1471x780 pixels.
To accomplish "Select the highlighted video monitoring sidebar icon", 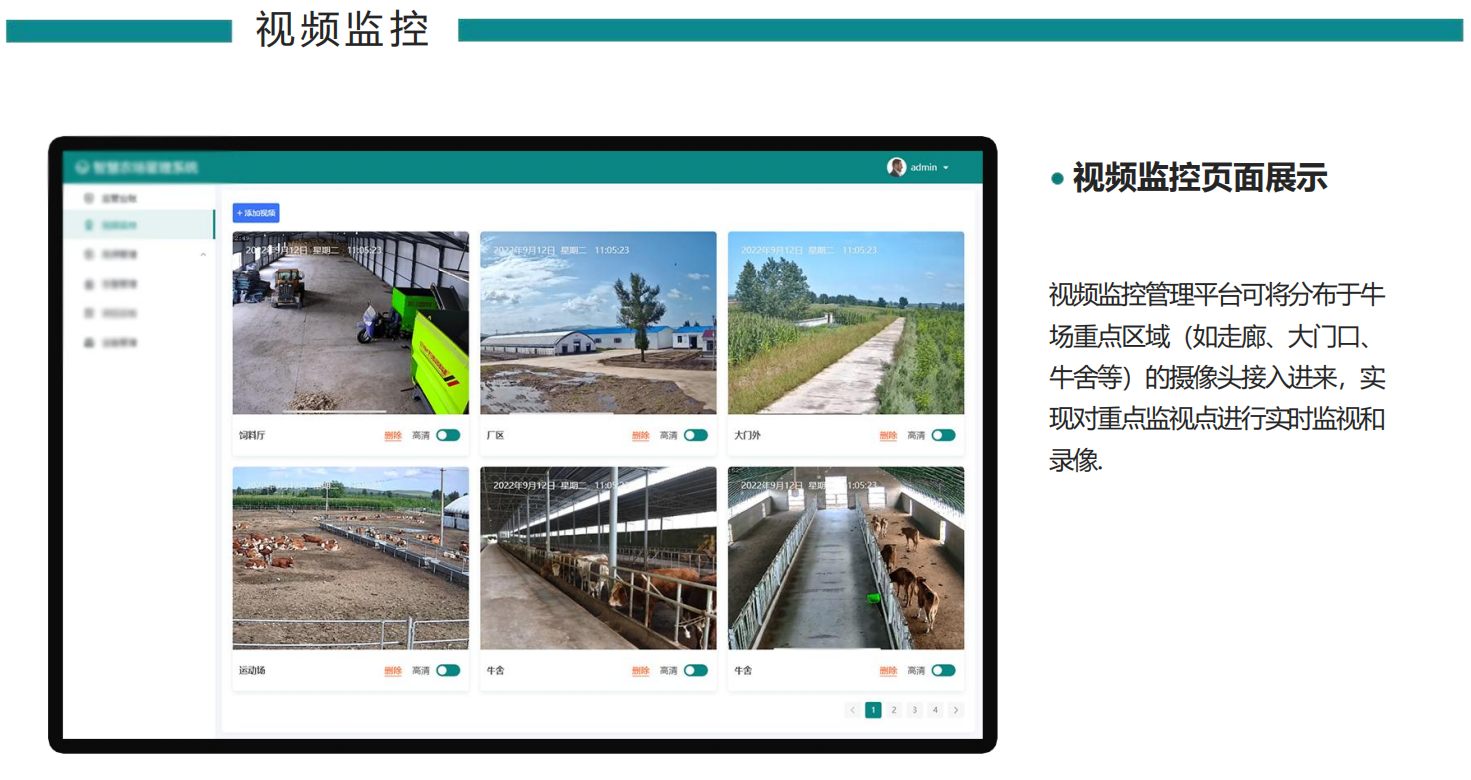I will (89, 226).
